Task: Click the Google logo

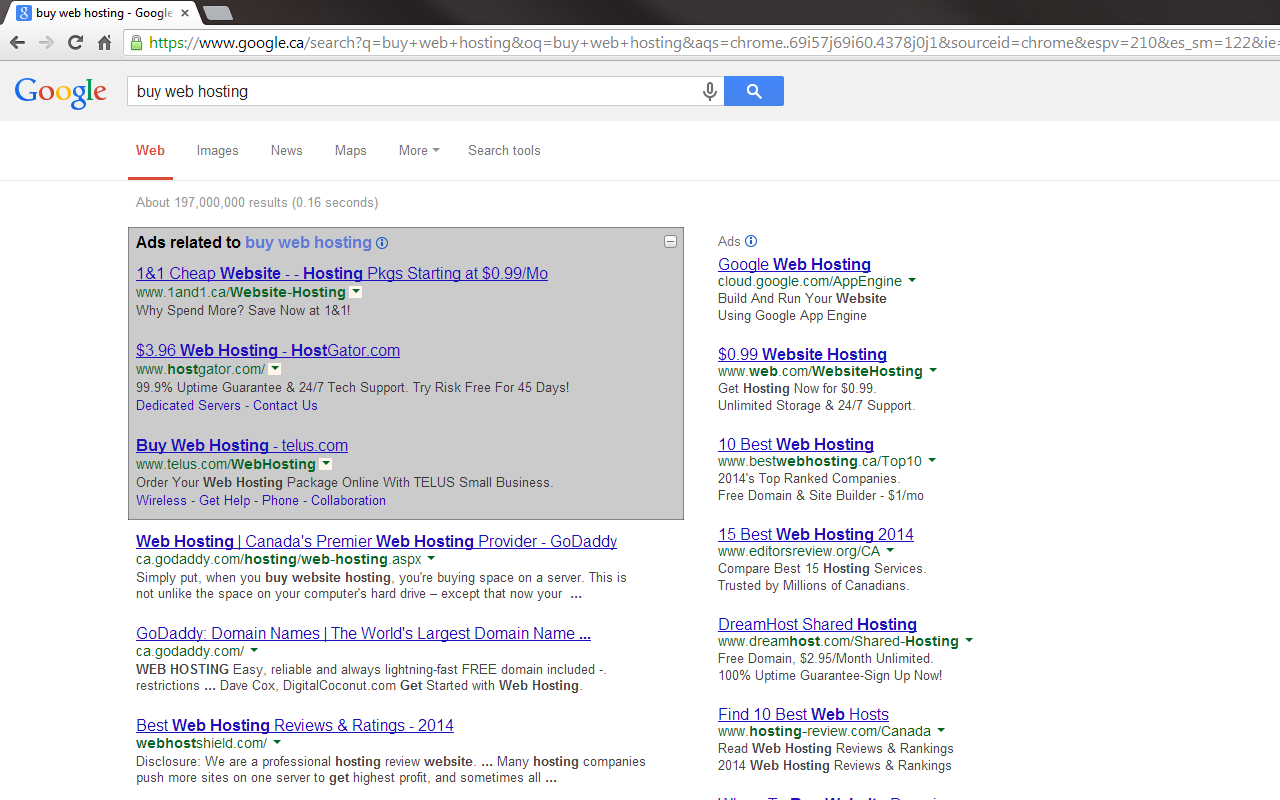Action: pyautogui.click(x=61, y=92)
